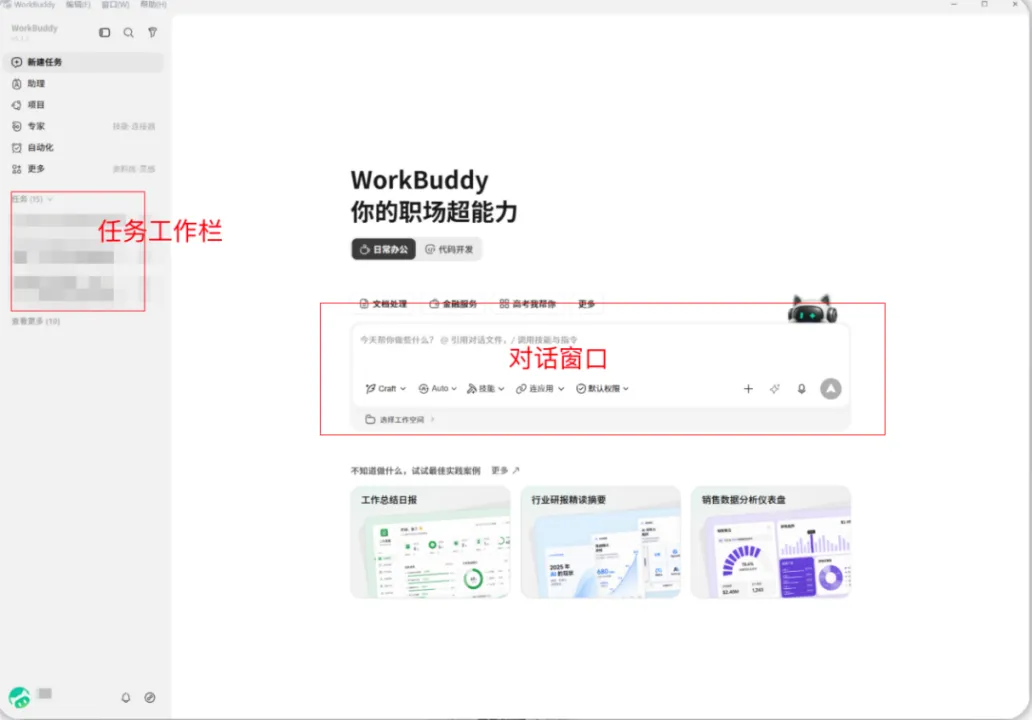Choose the category tab with the four-squares icon
Viewport: 1032px width, 720px height.
click(527, 303)
